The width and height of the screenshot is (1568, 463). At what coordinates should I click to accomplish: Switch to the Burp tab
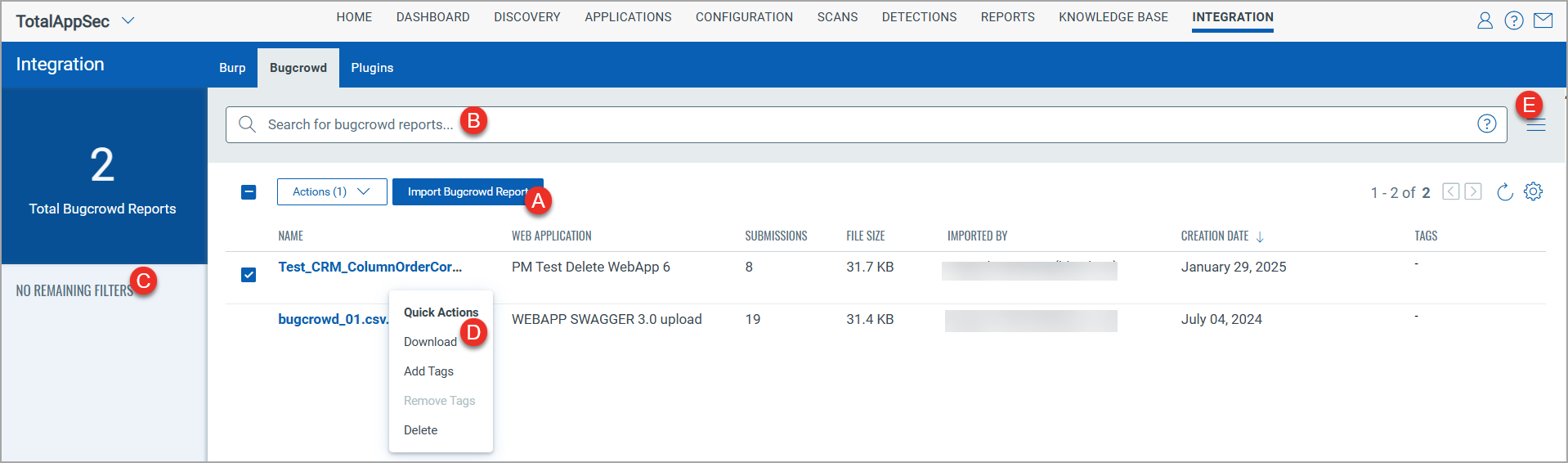click(232, 68)
